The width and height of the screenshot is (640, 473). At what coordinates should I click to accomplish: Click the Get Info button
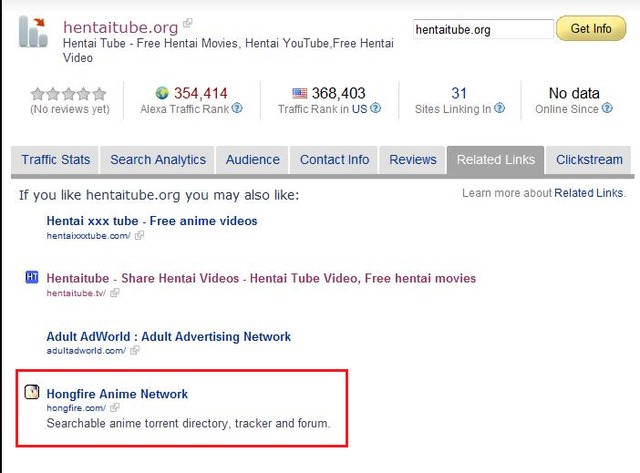[591, 29]
